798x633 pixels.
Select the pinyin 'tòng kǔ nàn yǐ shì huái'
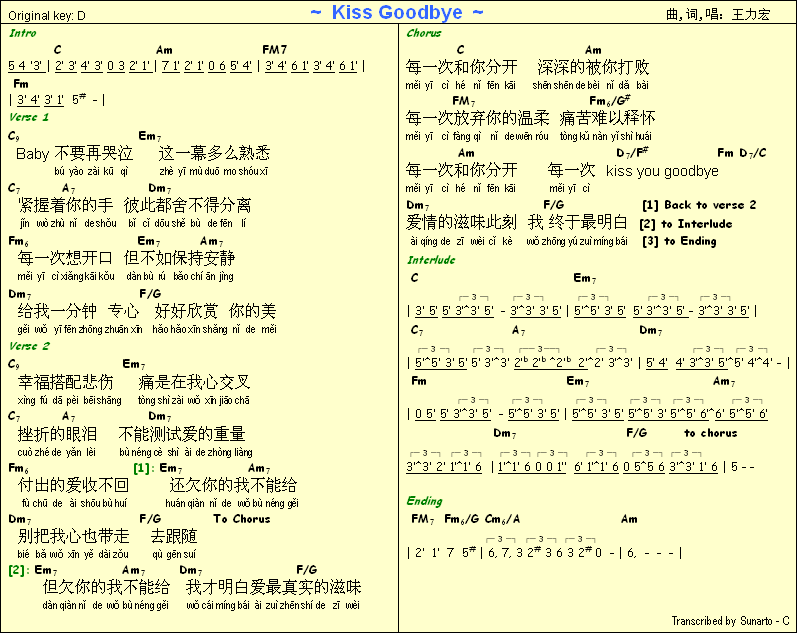coord(606,136)
